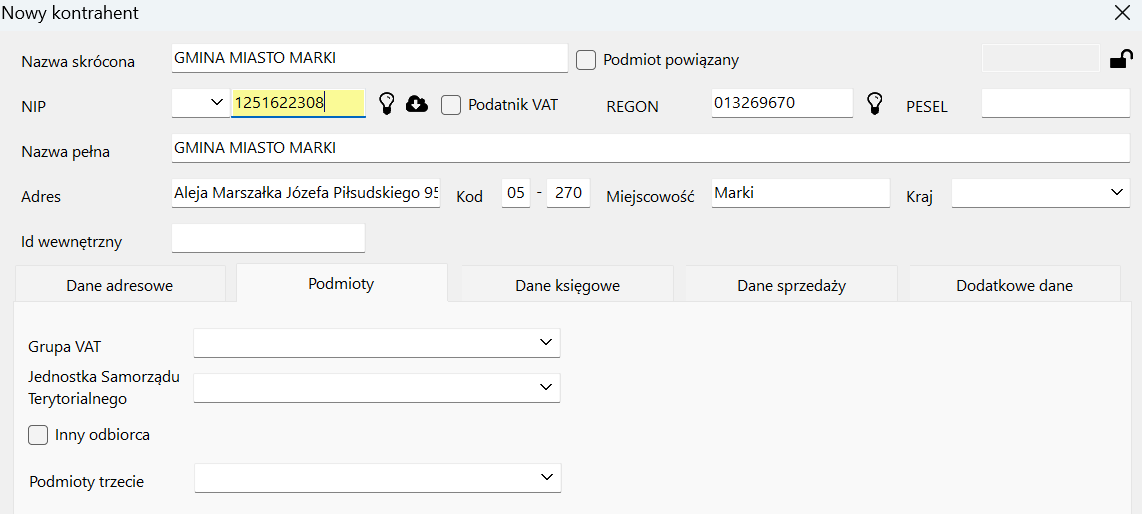This screenshot has height=514, width=1142.
Task: Check the Inny odbiorca option
Action: tap(39, 435)
